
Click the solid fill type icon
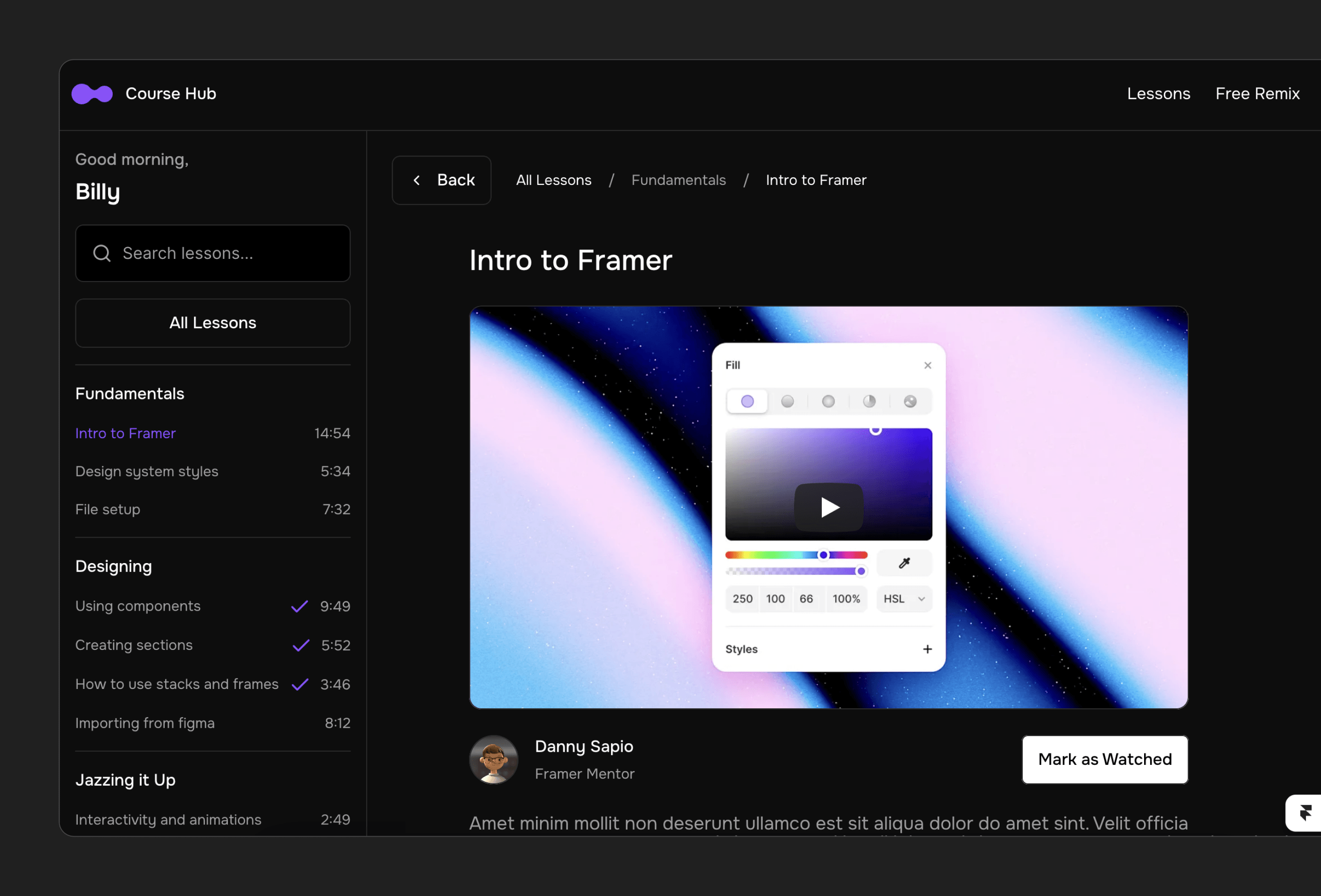[747, 400]
